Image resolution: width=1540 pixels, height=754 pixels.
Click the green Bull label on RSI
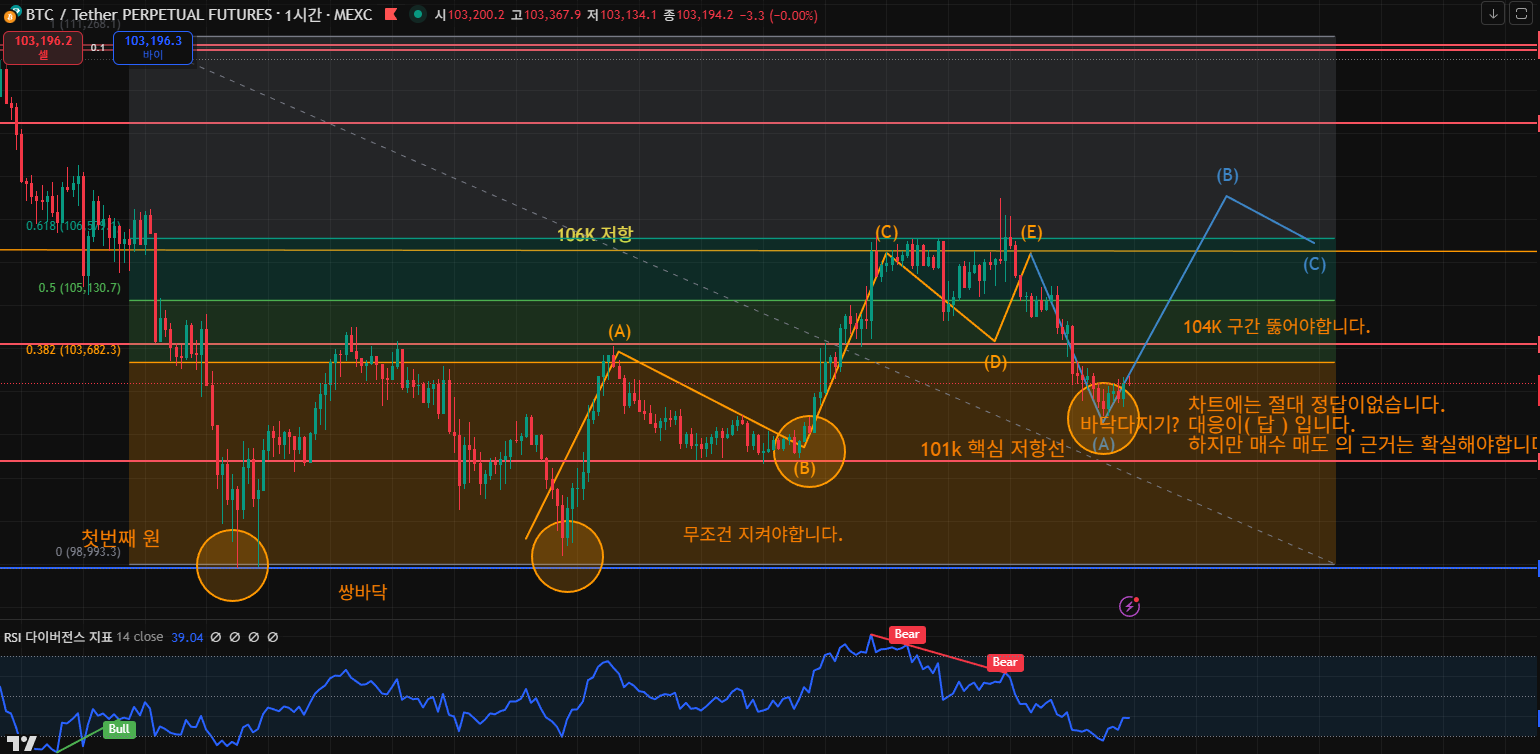click(119, 729)
